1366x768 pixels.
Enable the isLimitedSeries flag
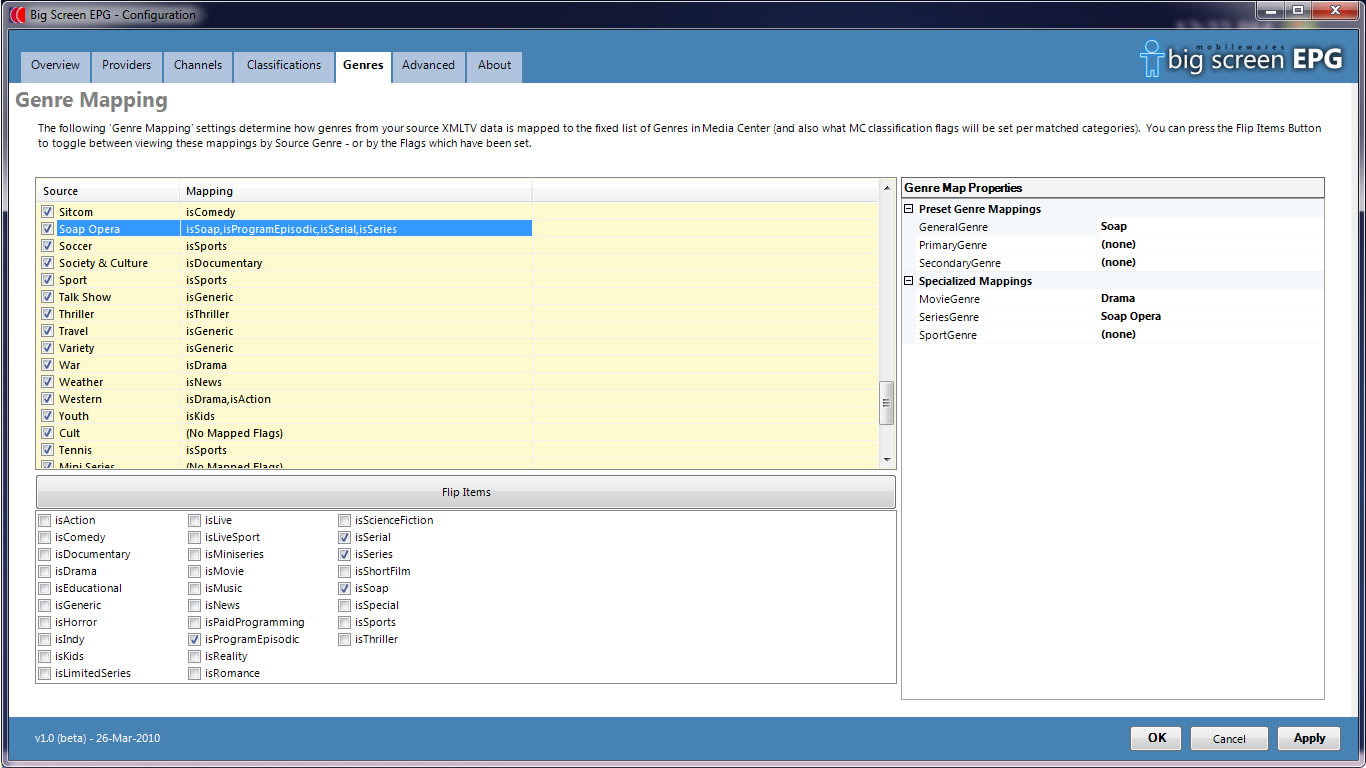[45, 673]
